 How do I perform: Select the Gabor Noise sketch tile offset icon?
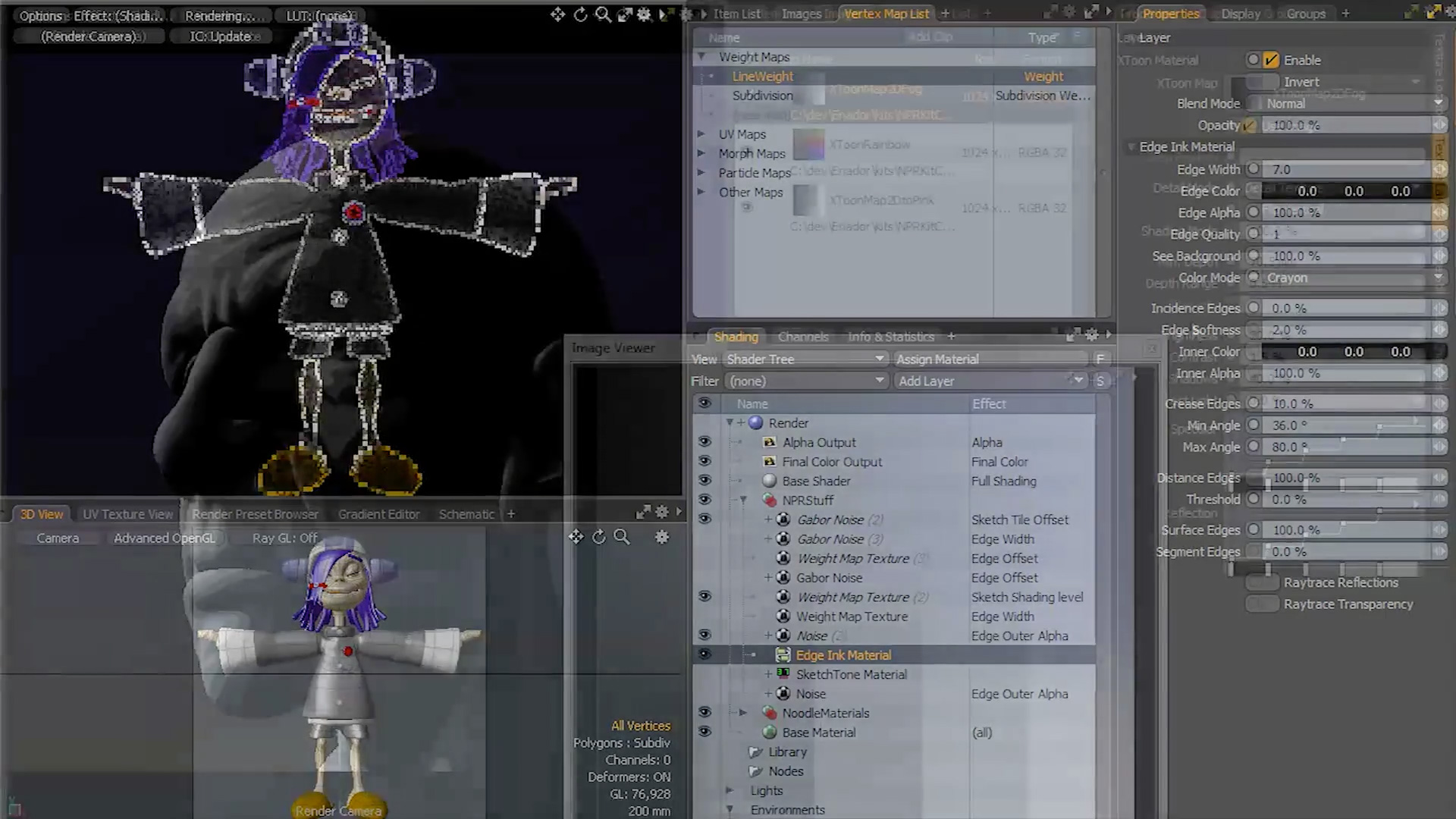(x=784, y=519)
